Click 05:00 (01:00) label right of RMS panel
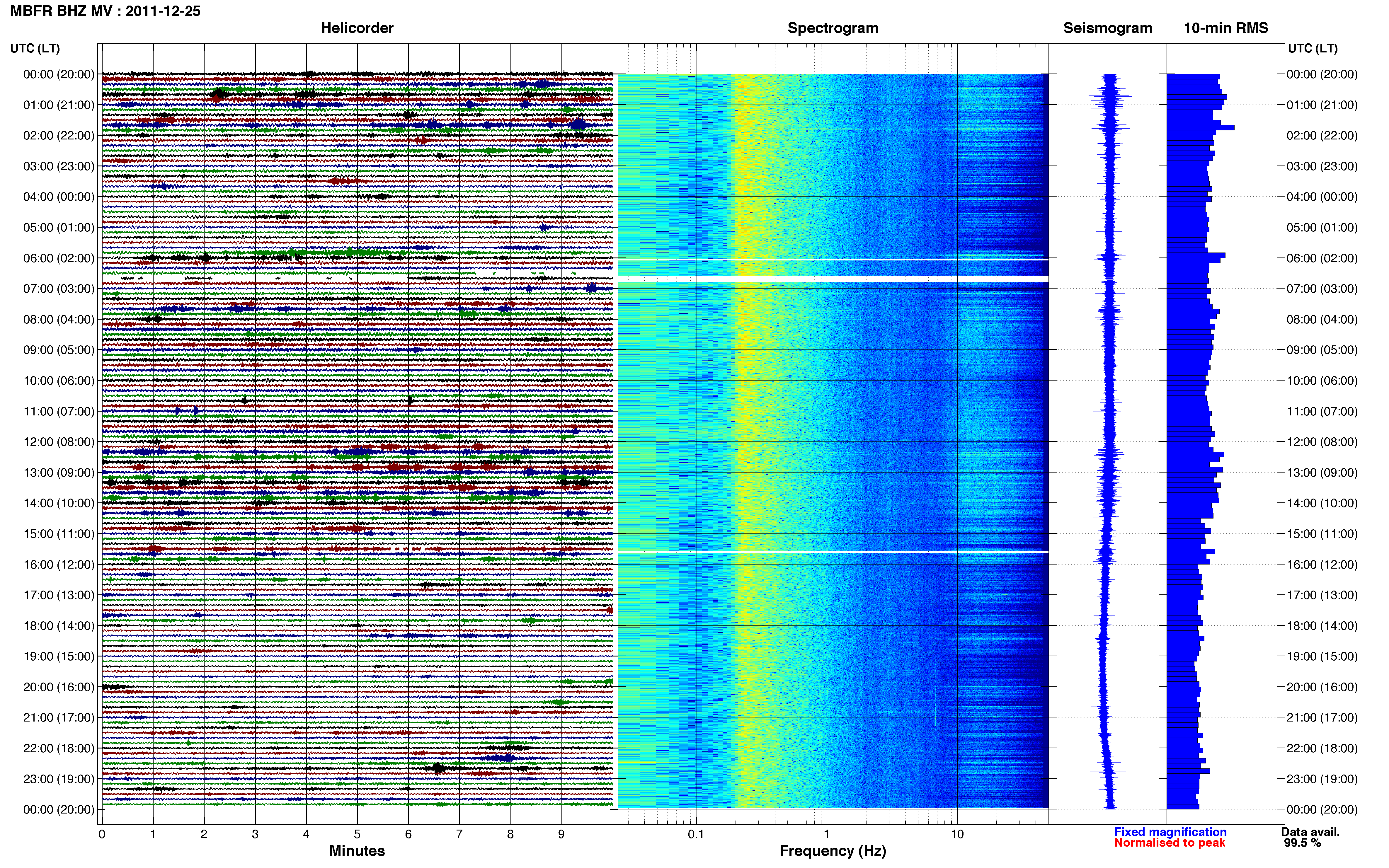 click(1322, 227)
